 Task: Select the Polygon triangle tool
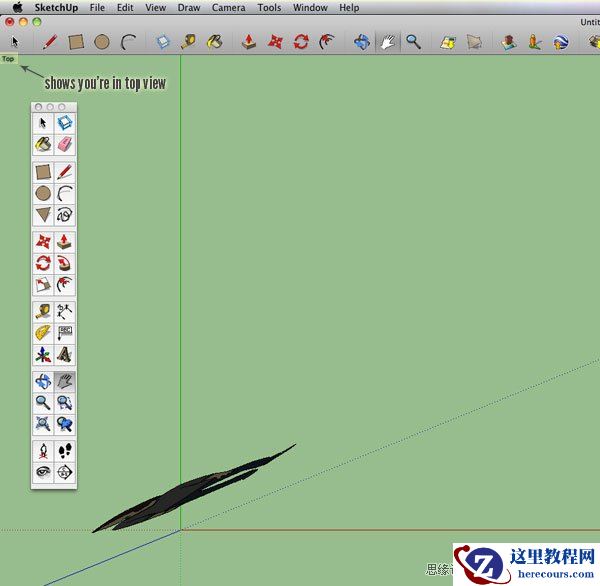[43, 215]
